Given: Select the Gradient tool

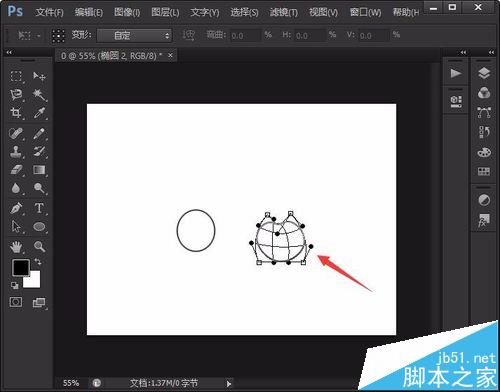Looking at the screenshot, I should 39,170.
